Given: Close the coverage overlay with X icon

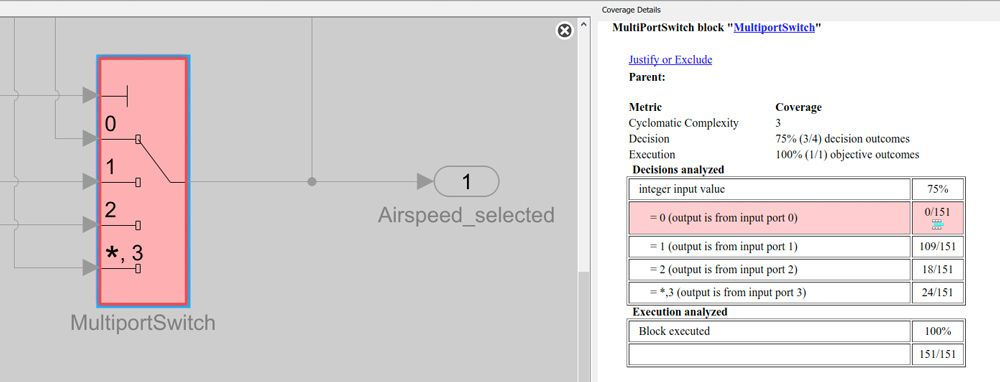Looking at the screenshot, I should point(564,31).
